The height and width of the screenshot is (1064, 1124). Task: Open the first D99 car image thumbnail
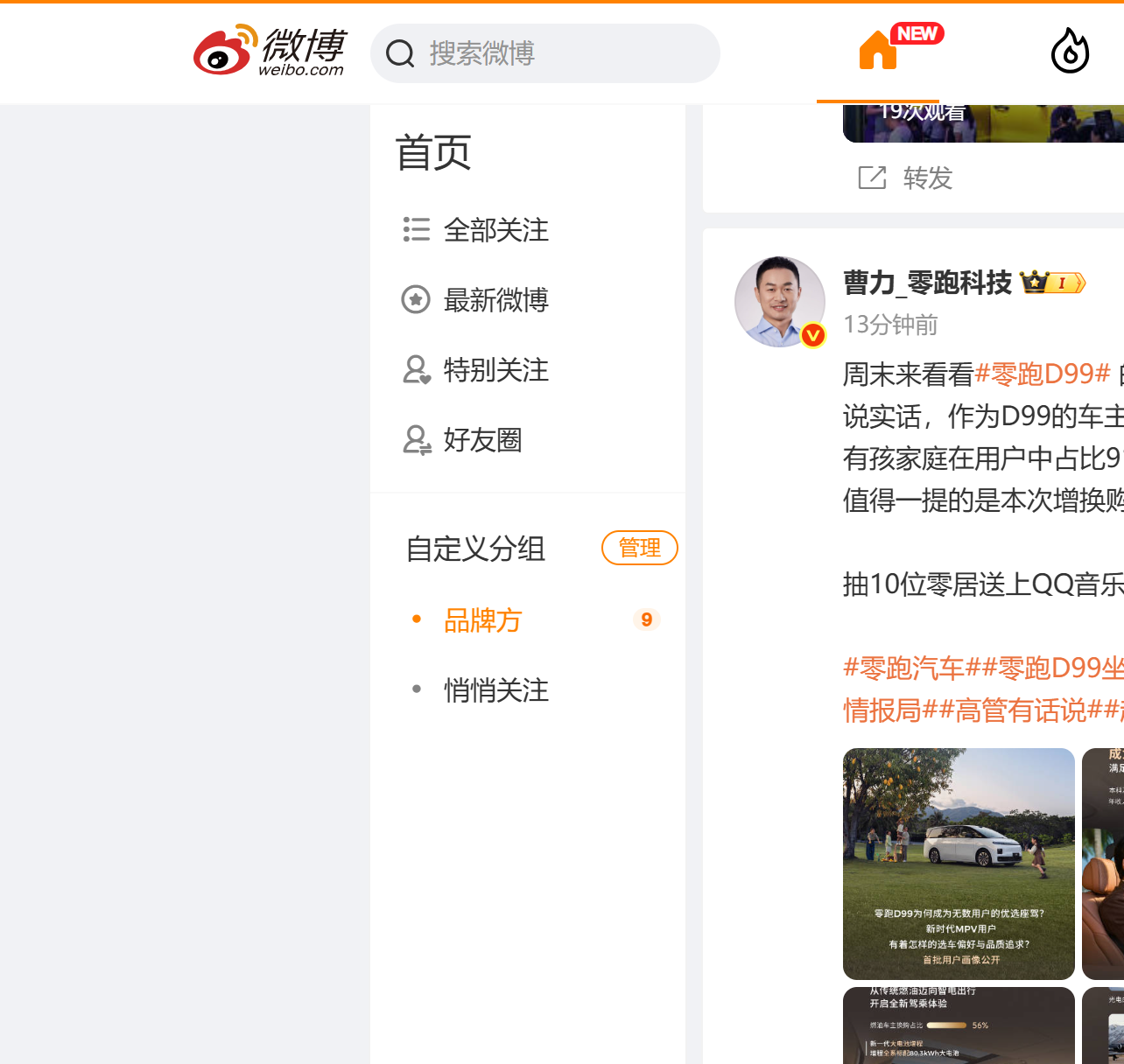[959, 864]
